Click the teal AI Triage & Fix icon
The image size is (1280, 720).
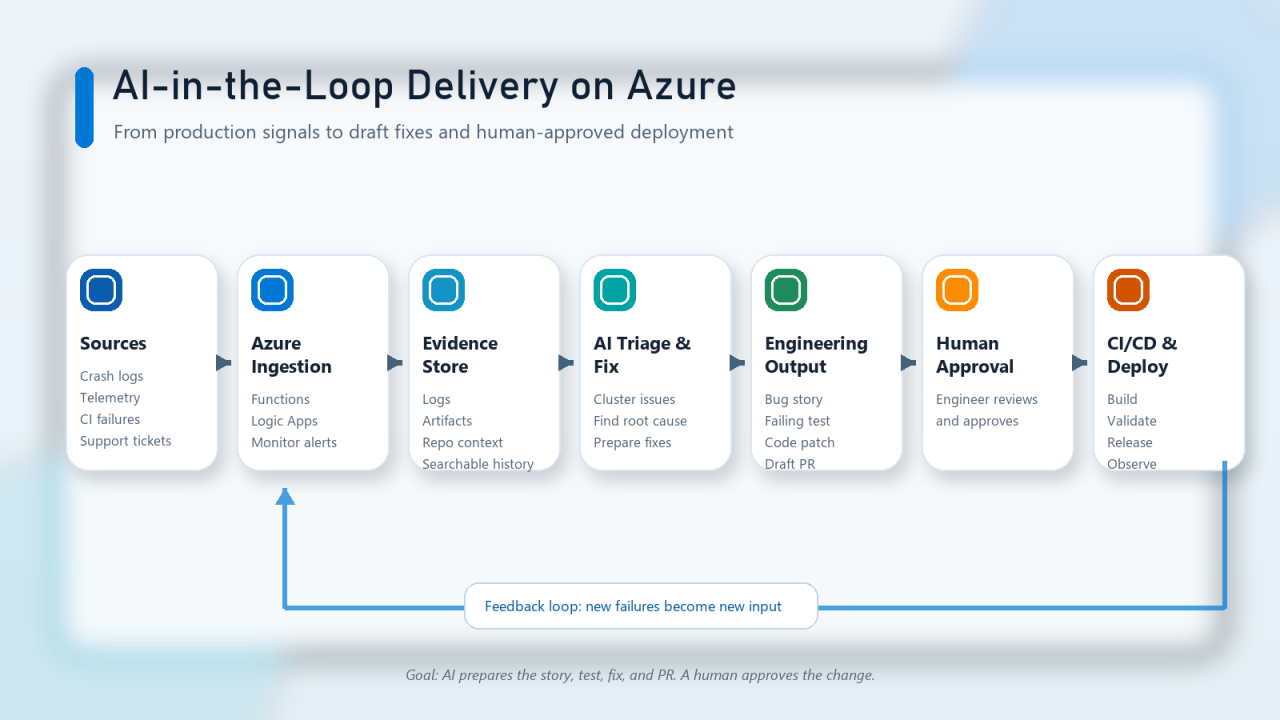pyautogui.click(x=615, y=290)
